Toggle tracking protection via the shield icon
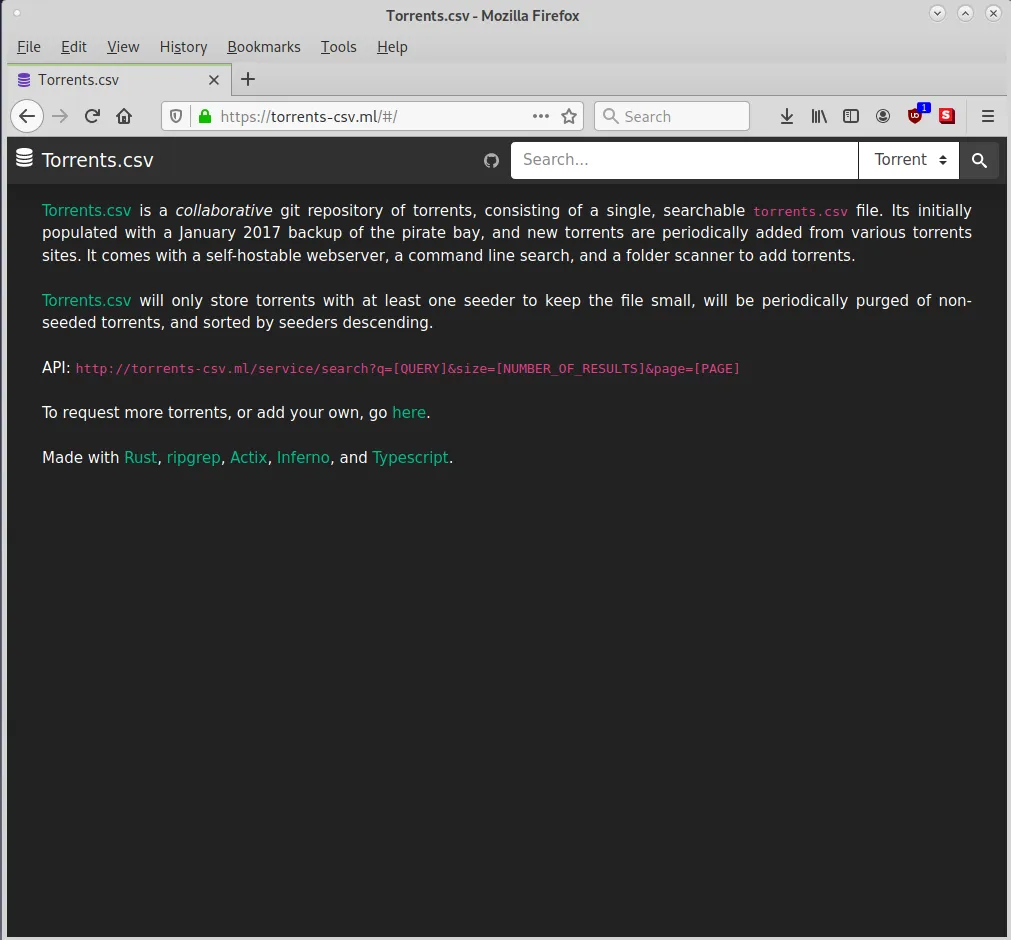 click(175, 116)
